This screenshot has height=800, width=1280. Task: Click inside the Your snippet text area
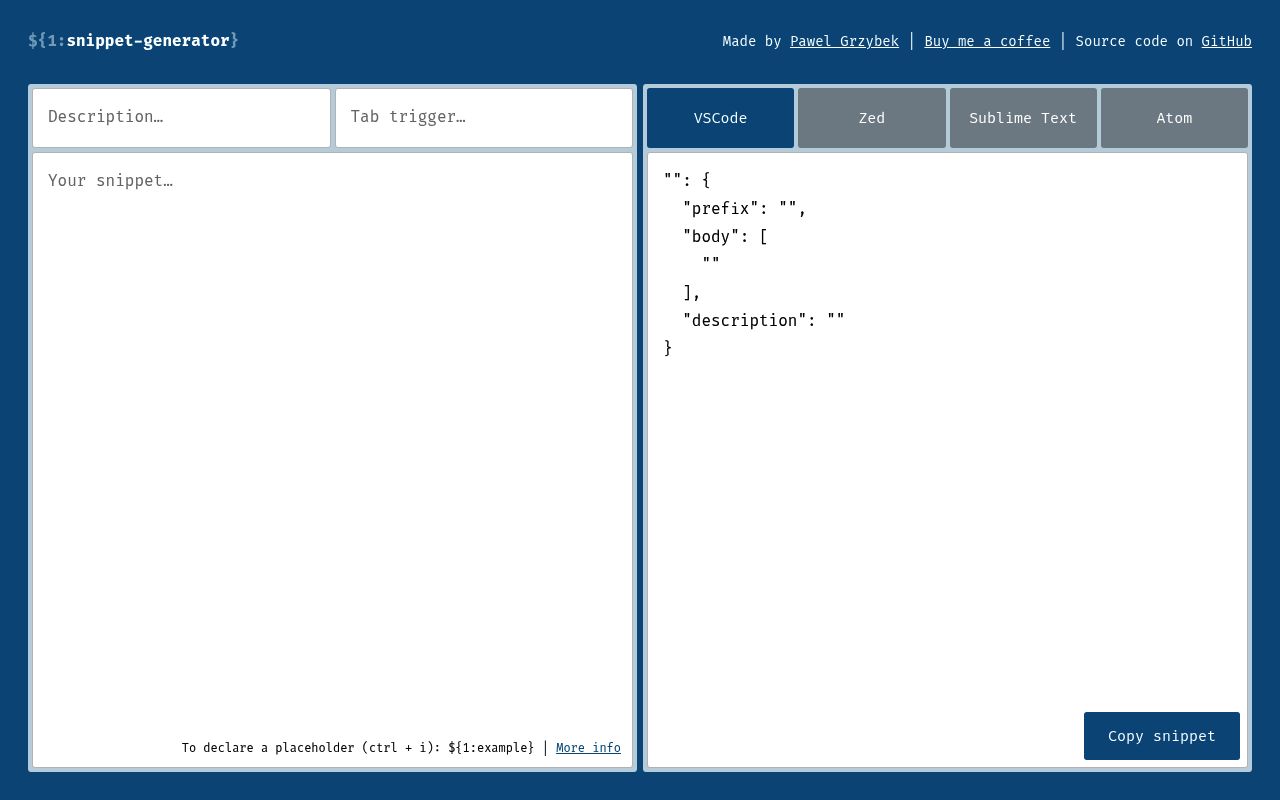coord(332,400)
